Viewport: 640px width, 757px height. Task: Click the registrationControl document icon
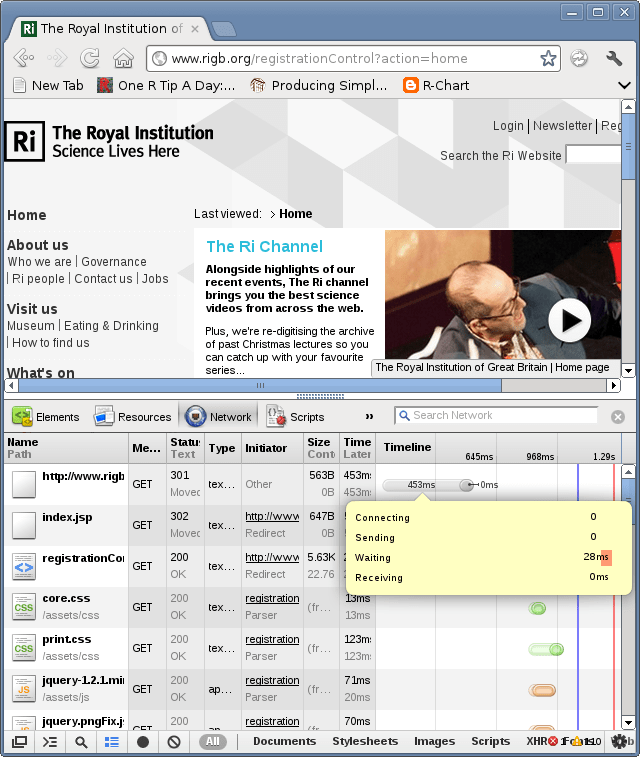[x=24, y=566]
